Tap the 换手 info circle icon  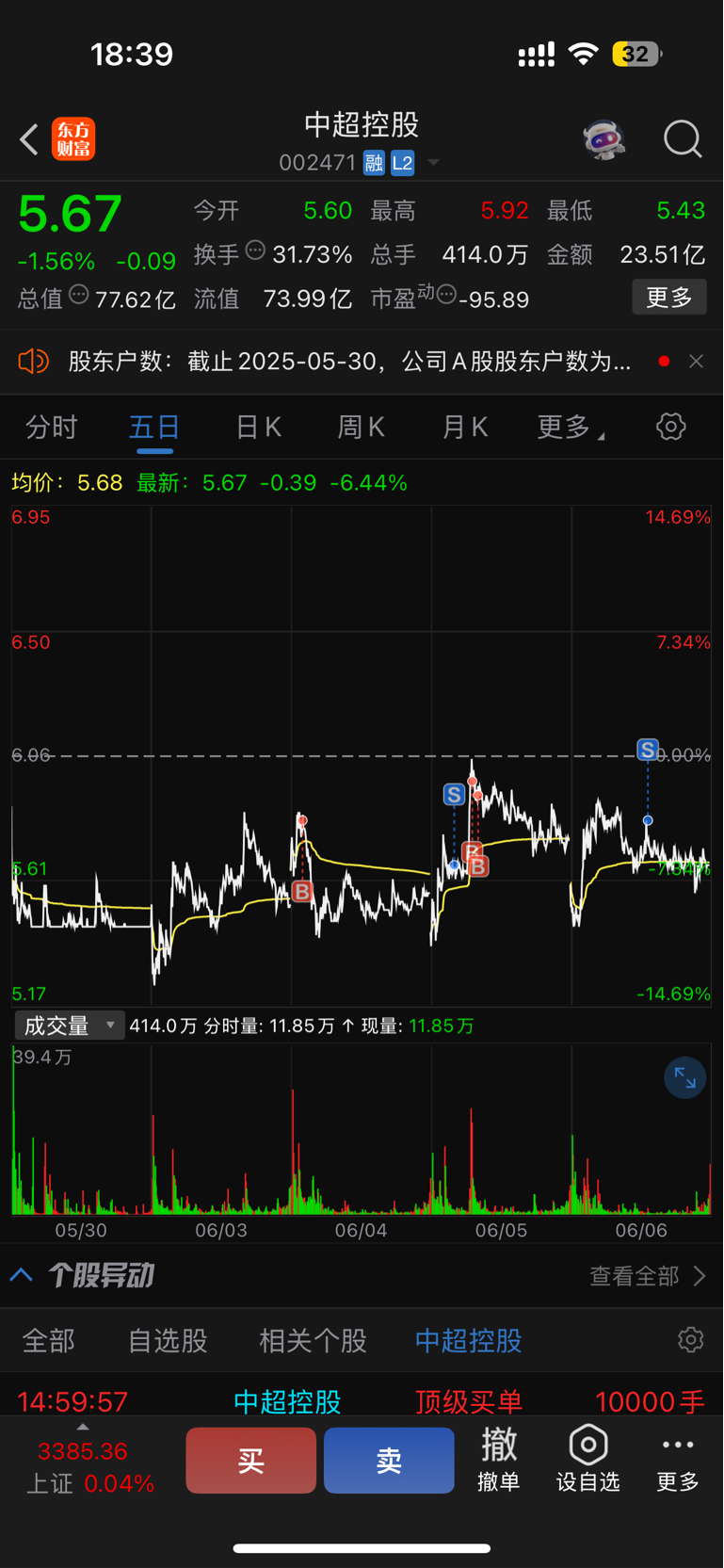pyautogui.click(x=255, y=251)
